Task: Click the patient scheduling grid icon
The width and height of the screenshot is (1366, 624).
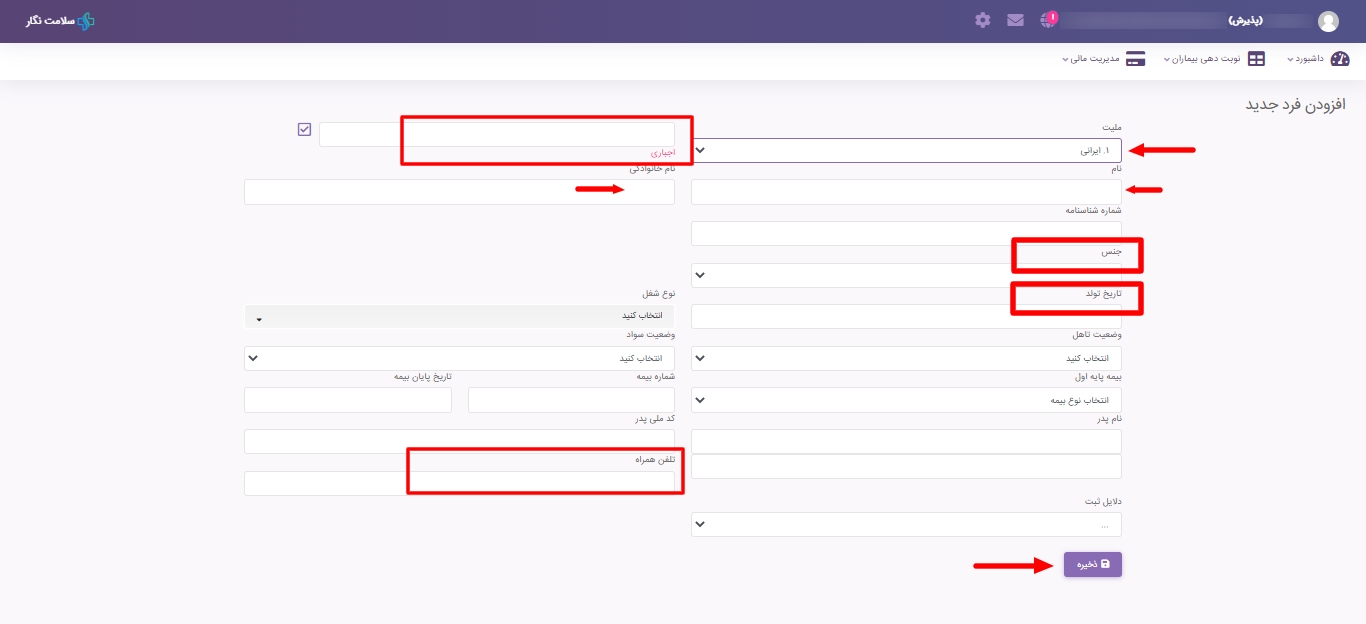Action: [x=1256, y=59]
